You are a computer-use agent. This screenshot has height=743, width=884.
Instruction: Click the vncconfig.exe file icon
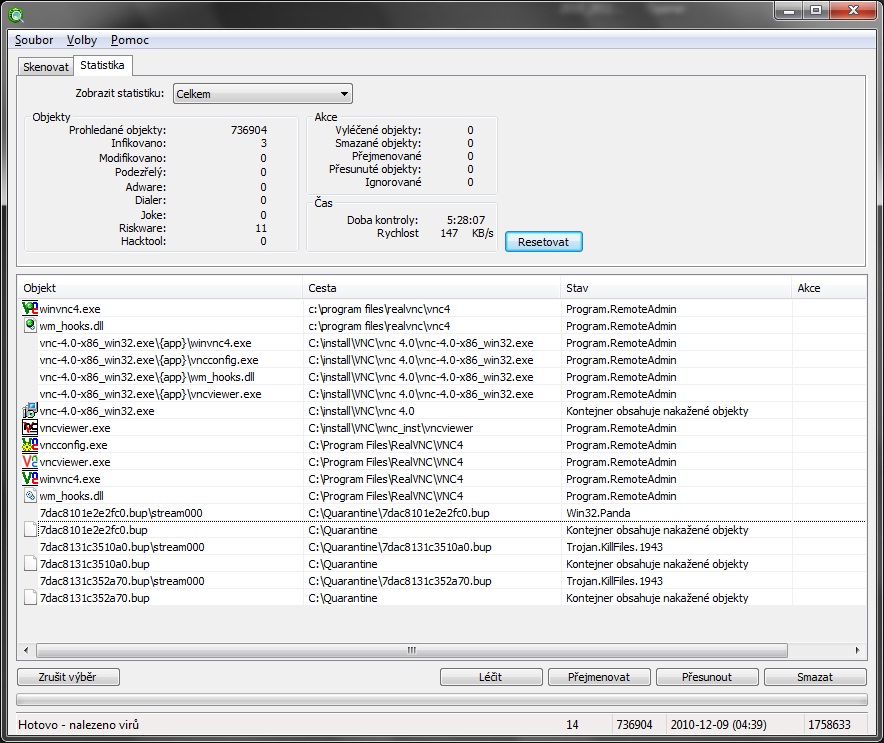tap(30, 445)
